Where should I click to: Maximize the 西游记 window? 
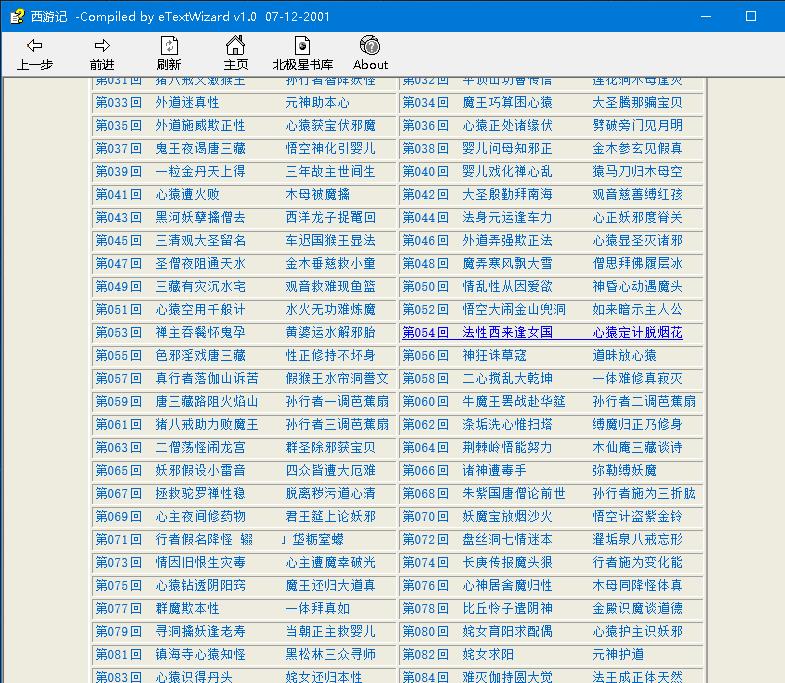(751, 17)
